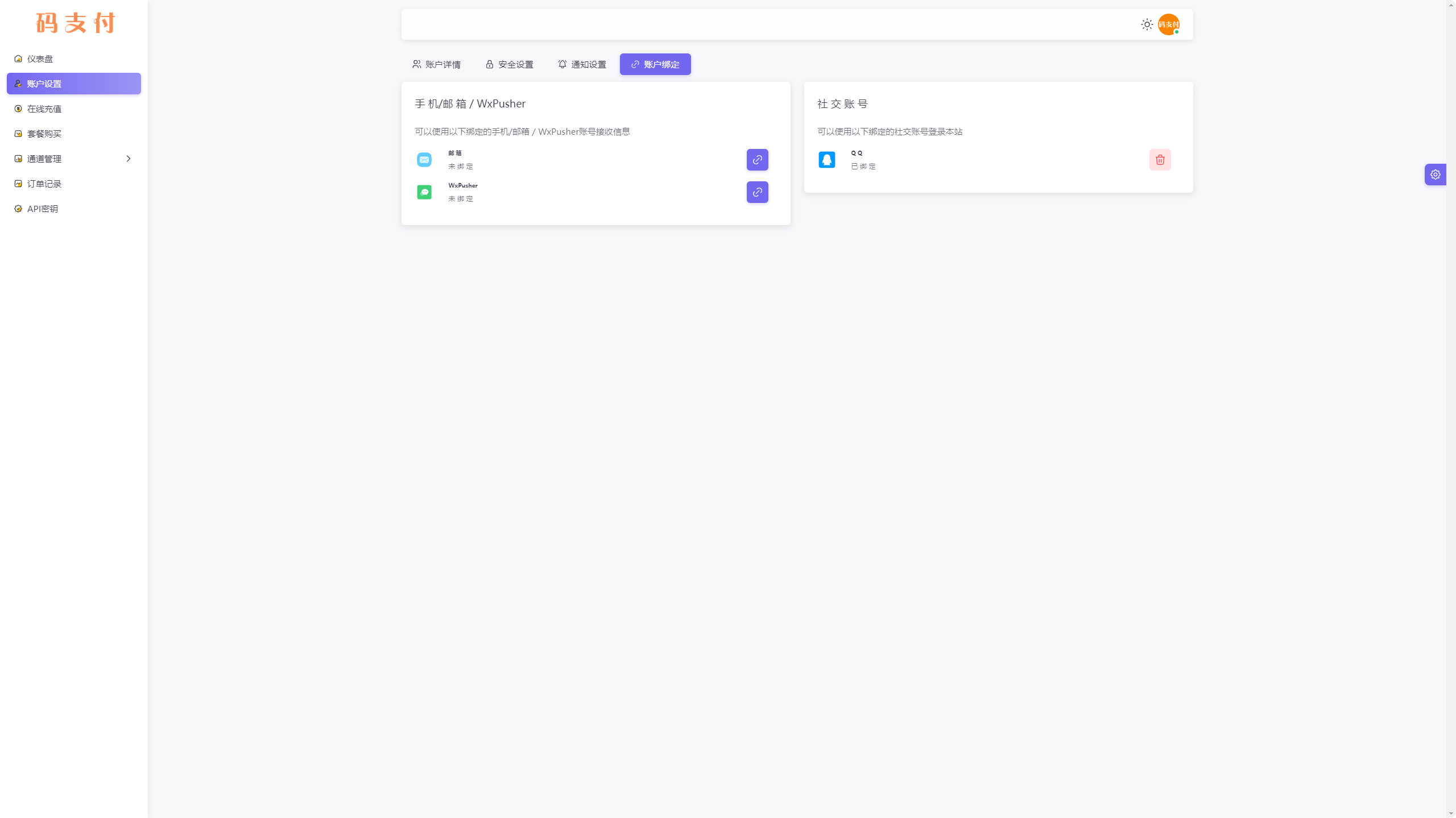Image resolution: width=1456 pixels, height=818 pixels.
Task: Open 在线充值 from the sidebar
Action: [44, 109]
